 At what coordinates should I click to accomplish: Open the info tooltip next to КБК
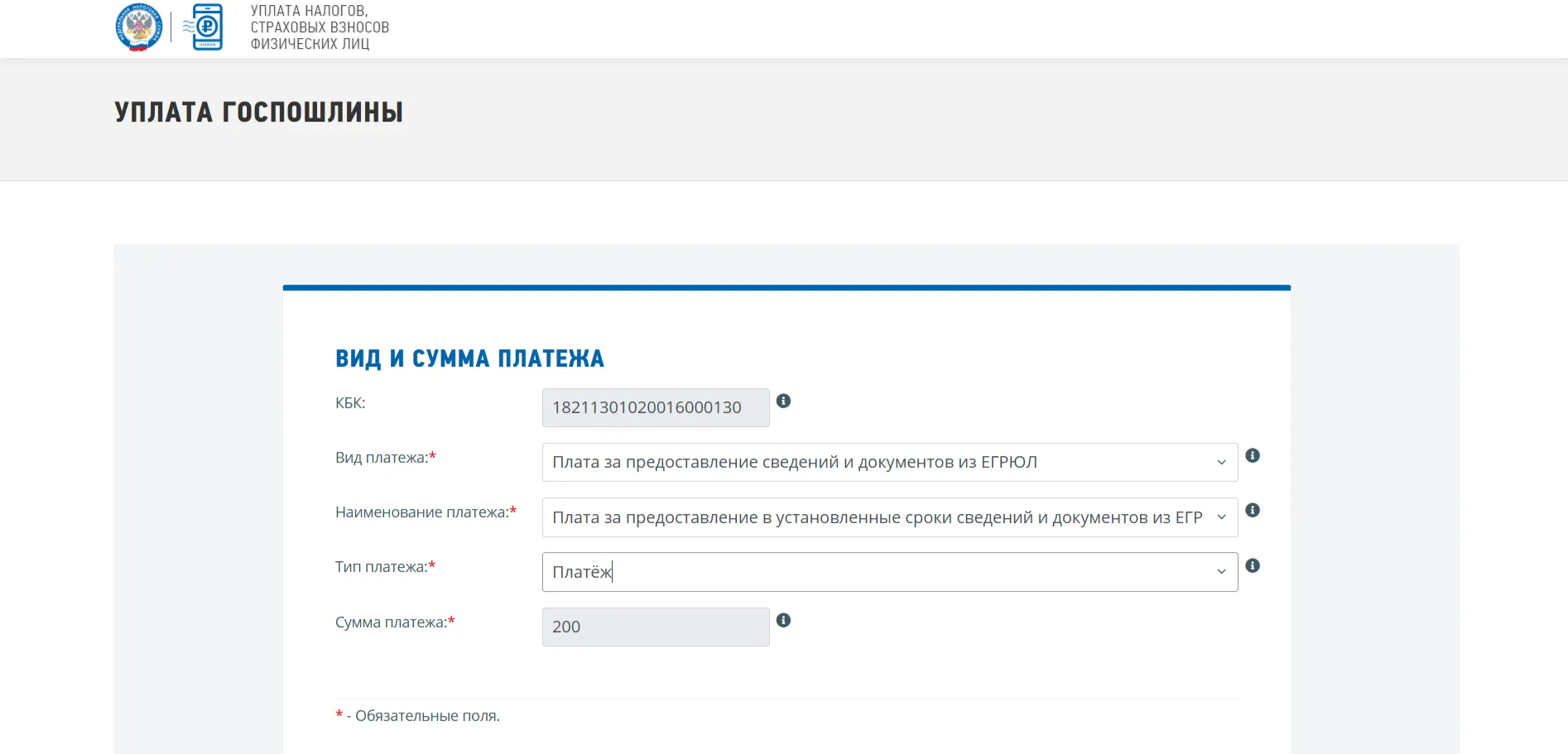[x=784, y=401]
